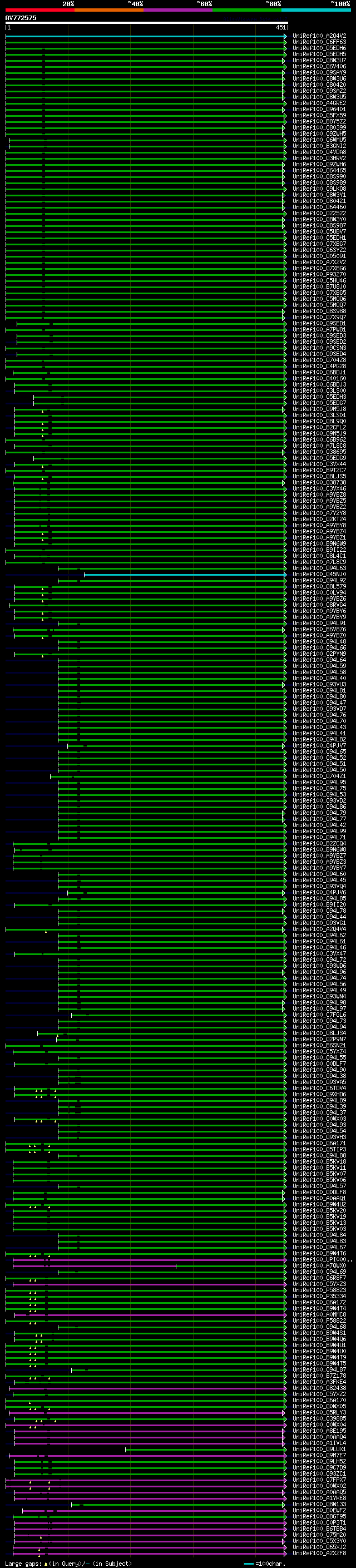Select hit label UniRef100_A1IVL4

click(319, 1443)
